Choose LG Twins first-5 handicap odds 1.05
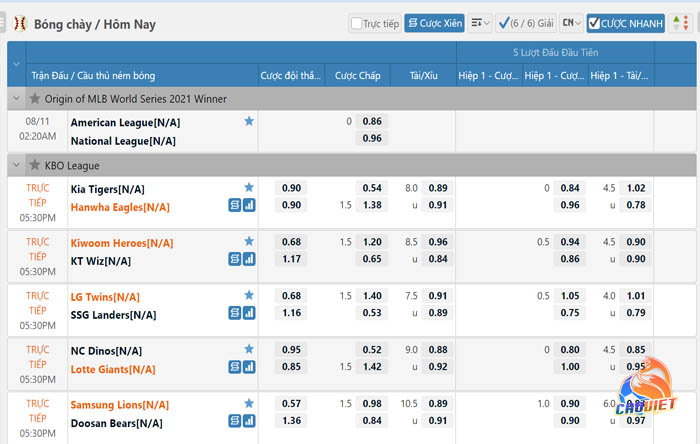This screenshot has width=700, height=444. 570,296
